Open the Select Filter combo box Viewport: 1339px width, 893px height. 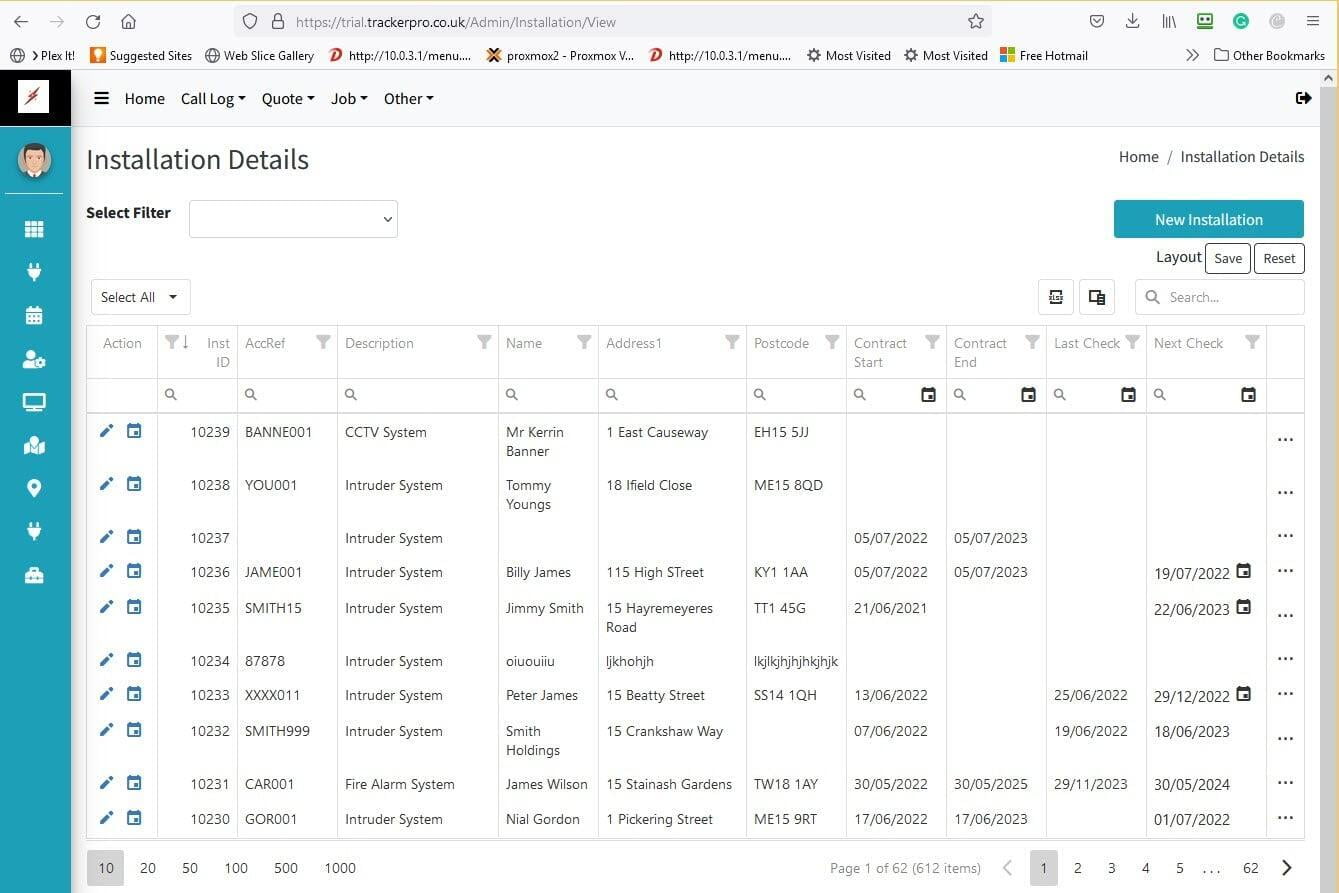pos(293,219)
